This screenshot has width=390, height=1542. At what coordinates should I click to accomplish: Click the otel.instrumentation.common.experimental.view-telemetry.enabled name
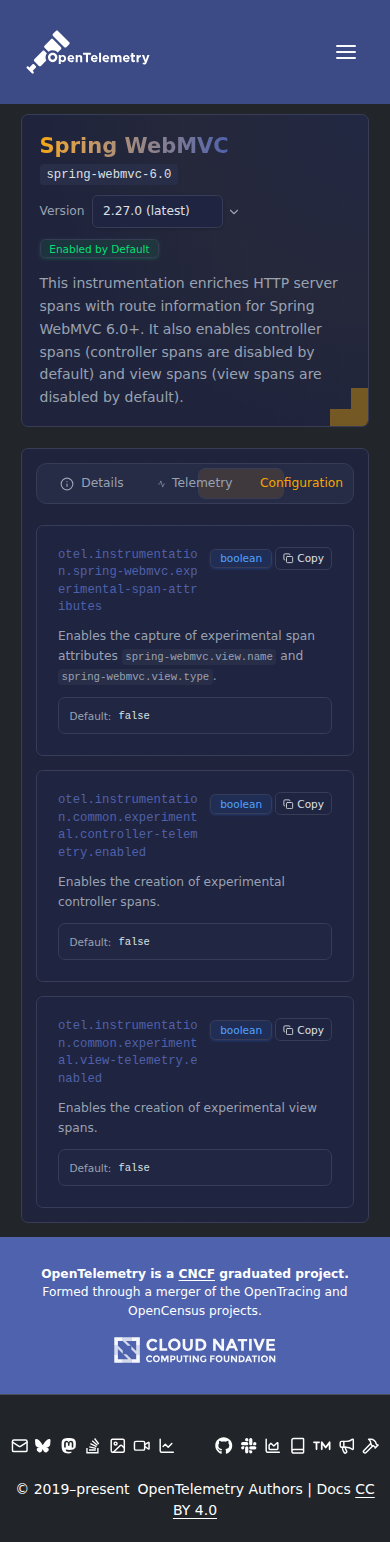pos(128,1052)
